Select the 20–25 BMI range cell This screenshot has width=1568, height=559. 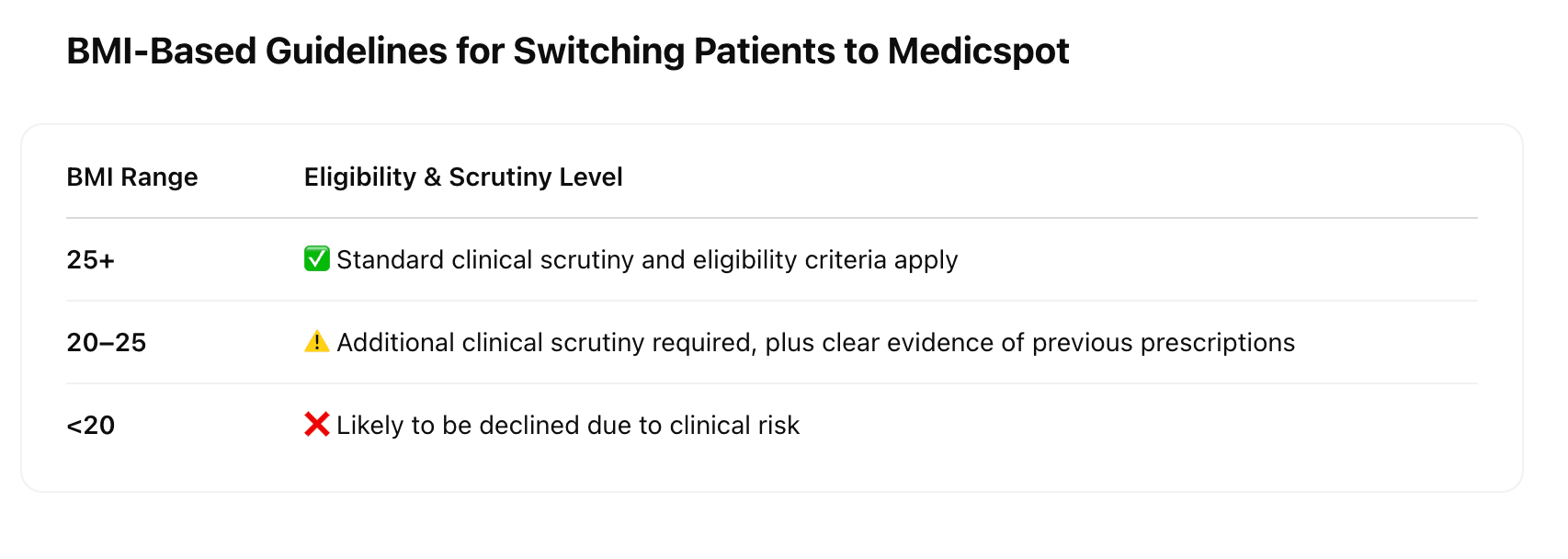pos(107,343)
